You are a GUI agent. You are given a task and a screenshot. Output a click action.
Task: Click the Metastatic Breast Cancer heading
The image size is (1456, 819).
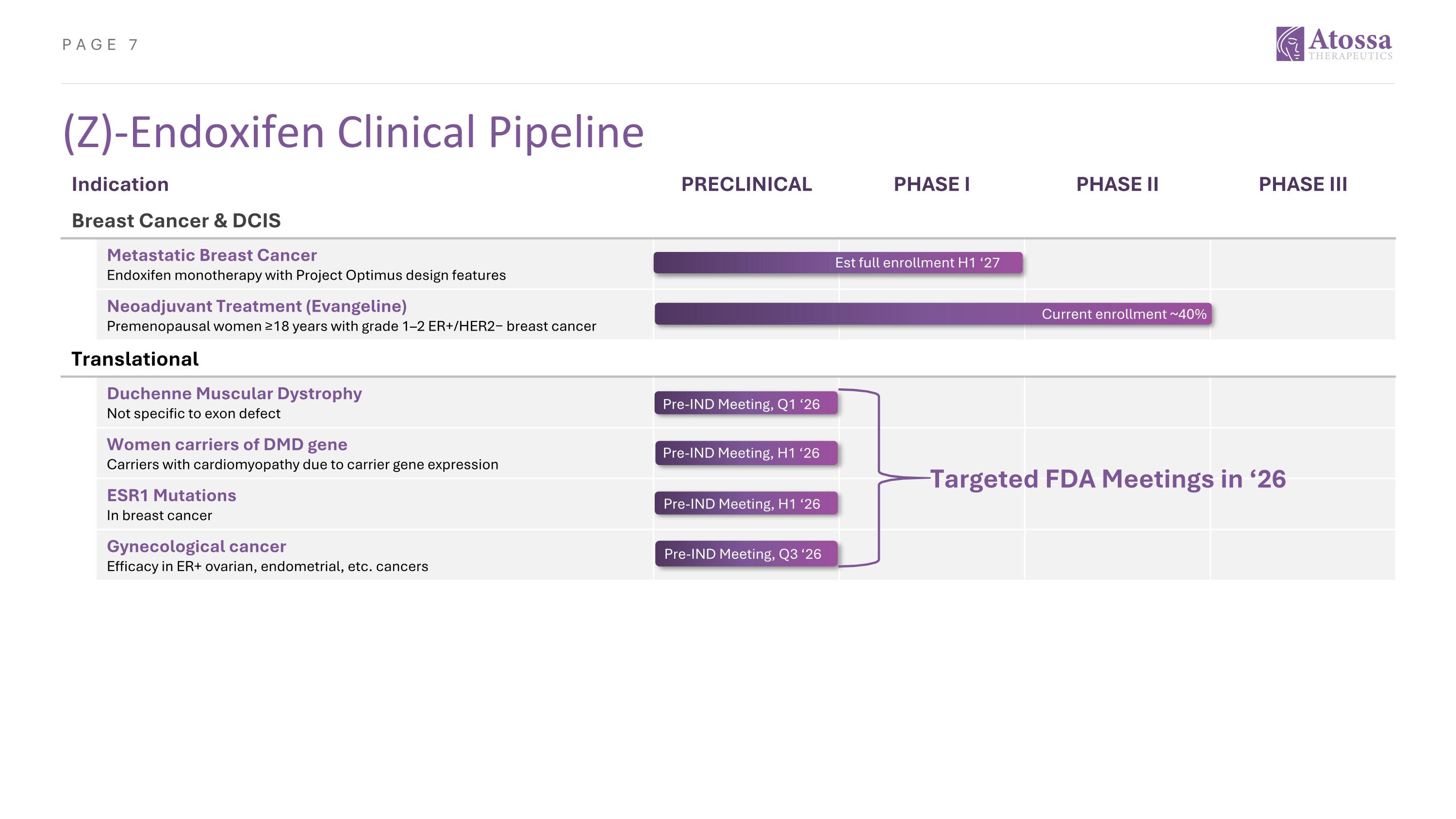click(212, 255)
